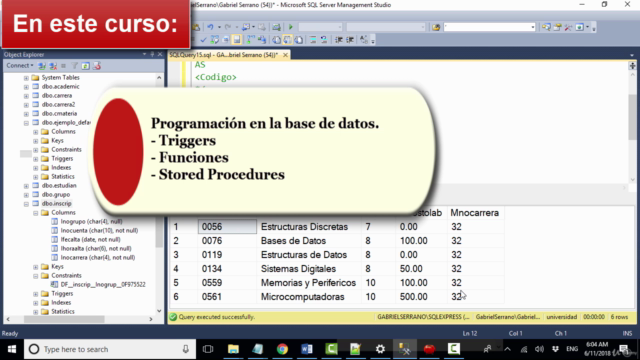Open the Object Explorer window position dropdown
The height and width of the screenshot is (360, 640).
click(144, 54)
